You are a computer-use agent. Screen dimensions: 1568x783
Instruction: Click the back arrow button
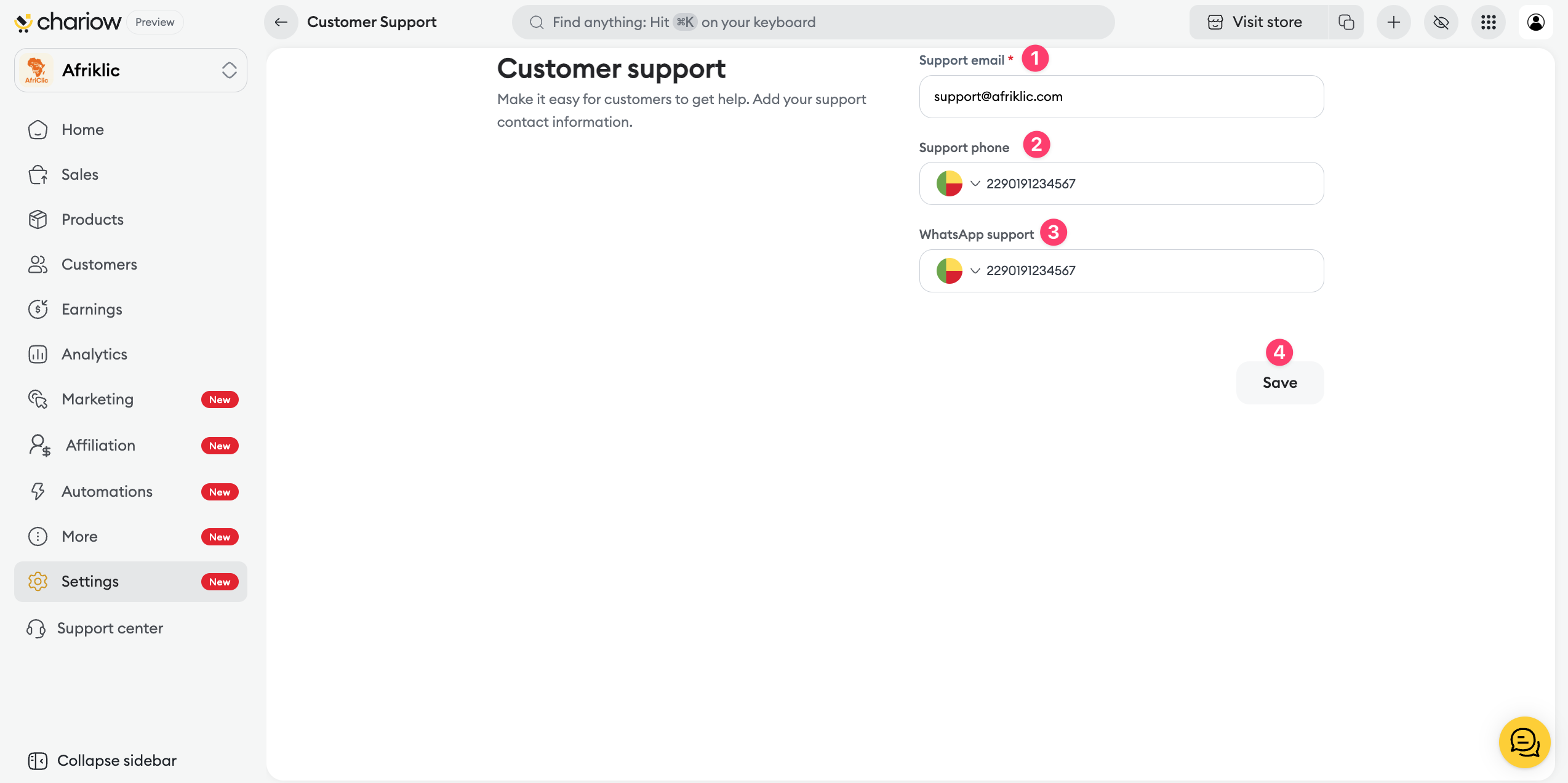[x=281, y=22]
